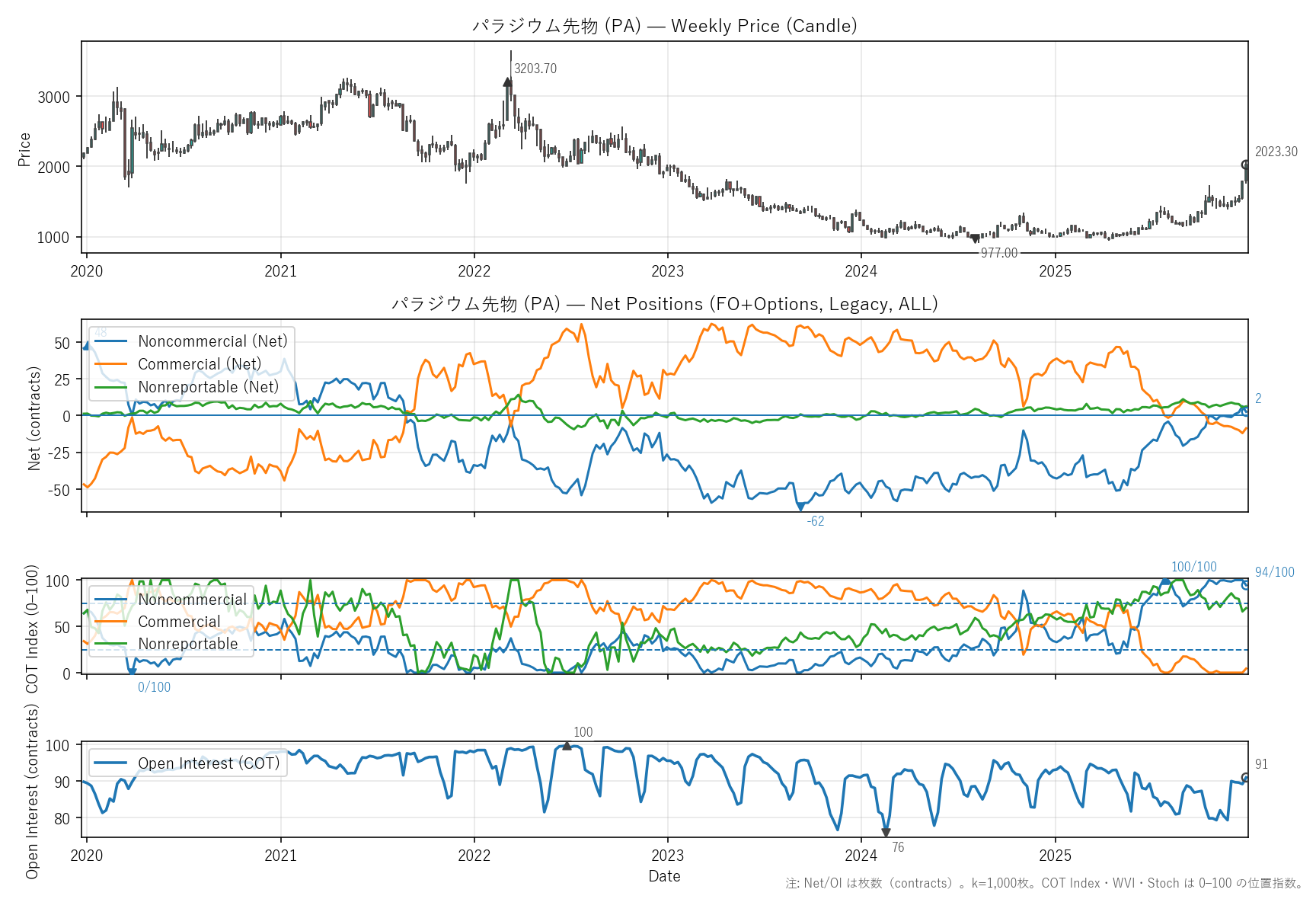Image resolution: width=1316 pixels, height=899 pixels.
Task: Select the COT index 100/100 peak marker
Action: click(x=1164, y=581)
